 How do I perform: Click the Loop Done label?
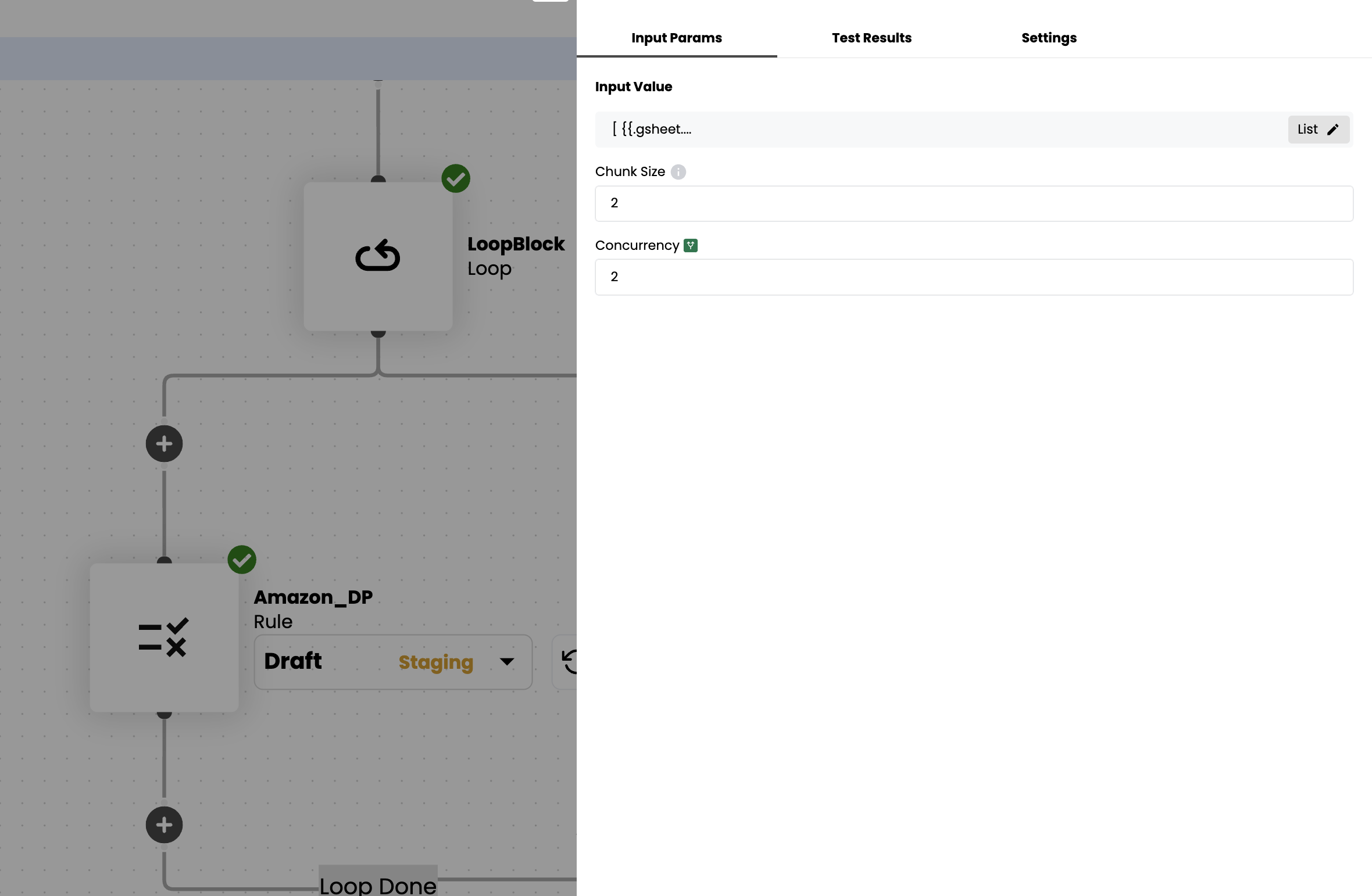tap(378, 885)
